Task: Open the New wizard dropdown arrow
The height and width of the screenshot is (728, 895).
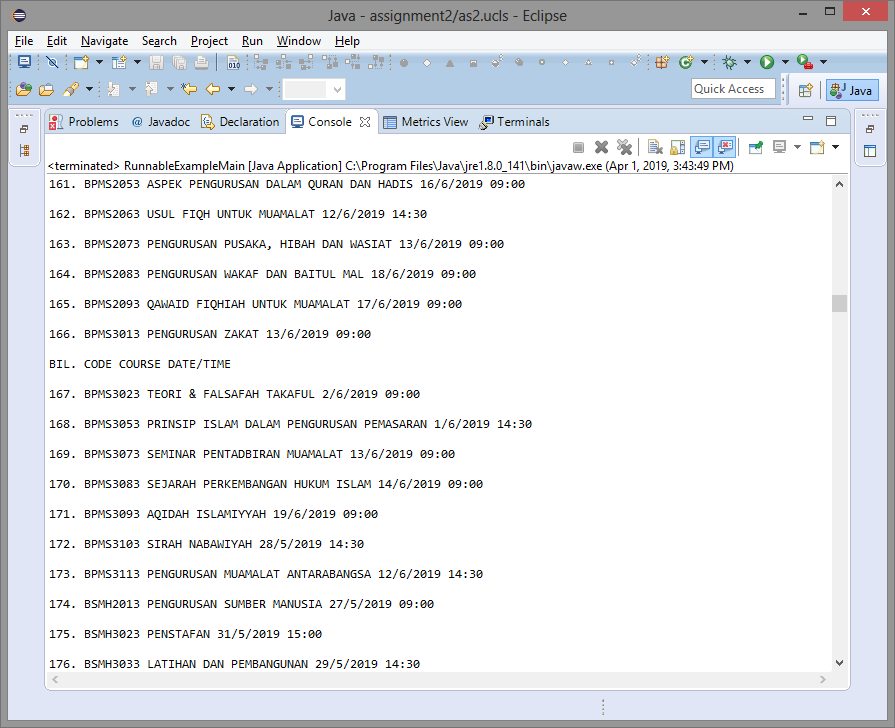Action: [99, 62]
